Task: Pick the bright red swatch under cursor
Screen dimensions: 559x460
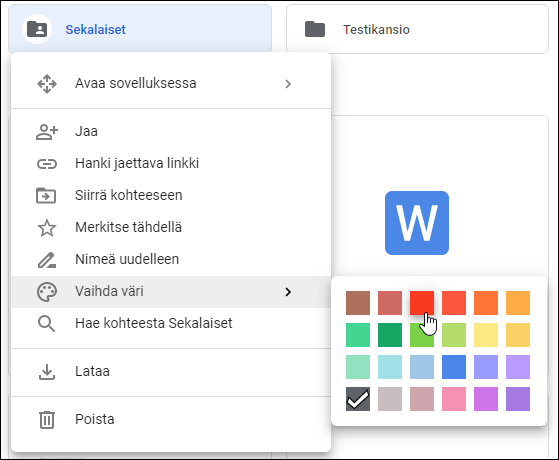Action: 422,303
